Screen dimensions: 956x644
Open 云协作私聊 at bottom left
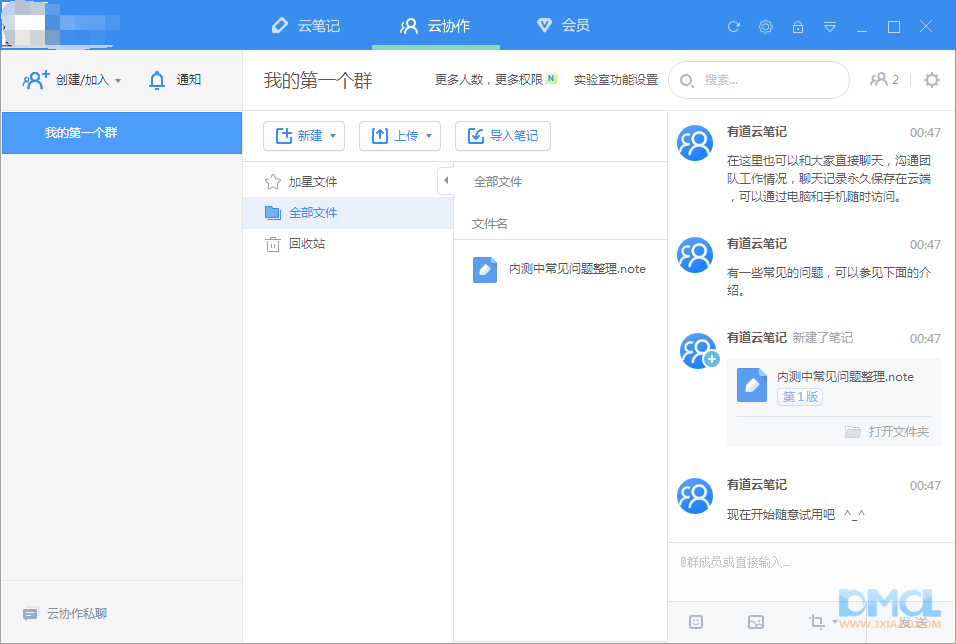[65, 614]
